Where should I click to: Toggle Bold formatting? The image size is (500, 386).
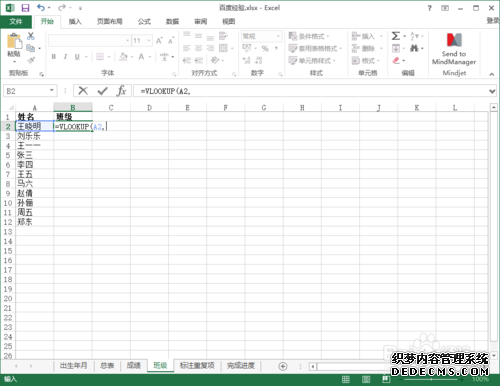coord(54,57)
